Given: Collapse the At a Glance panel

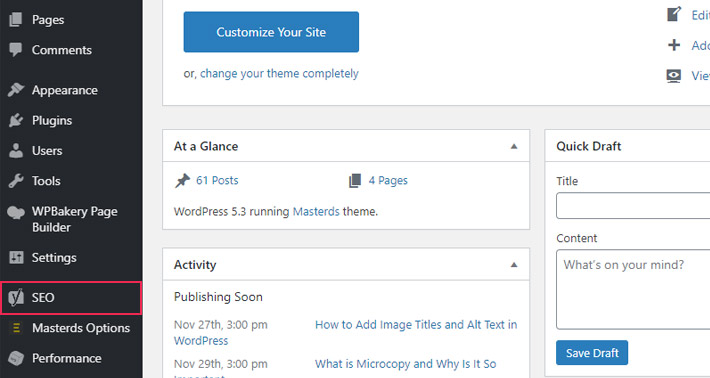Looking at the screenshot, I should [x=513, y=146].
